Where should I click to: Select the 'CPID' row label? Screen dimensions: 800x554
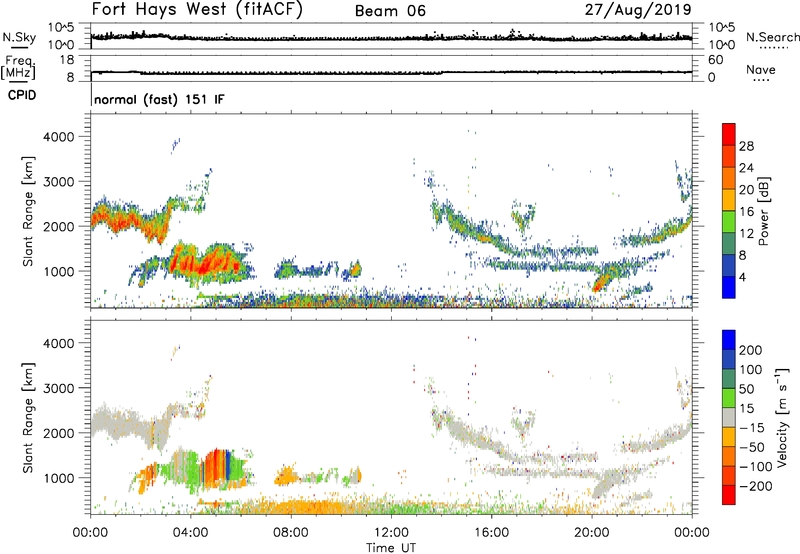22,95
